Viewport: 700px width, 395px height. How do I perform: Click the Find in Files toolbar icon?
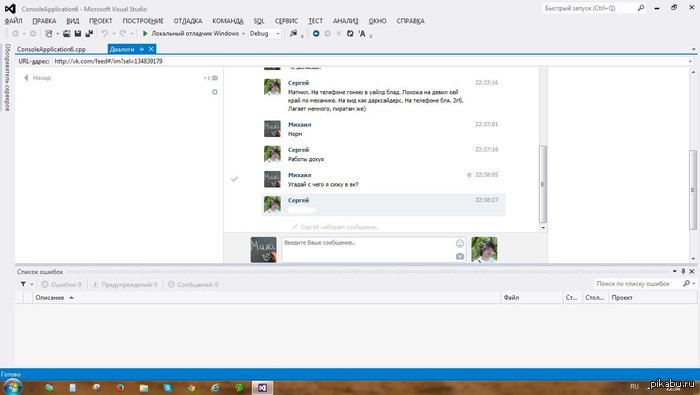coord(293,33)
